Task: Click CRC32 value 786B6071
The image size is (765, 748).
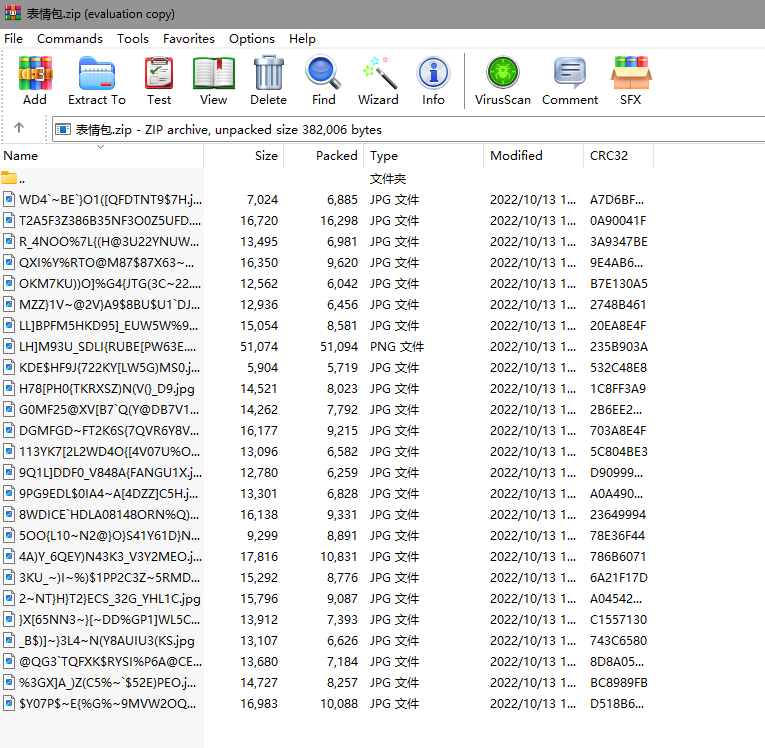Action: tap(618, 556)
